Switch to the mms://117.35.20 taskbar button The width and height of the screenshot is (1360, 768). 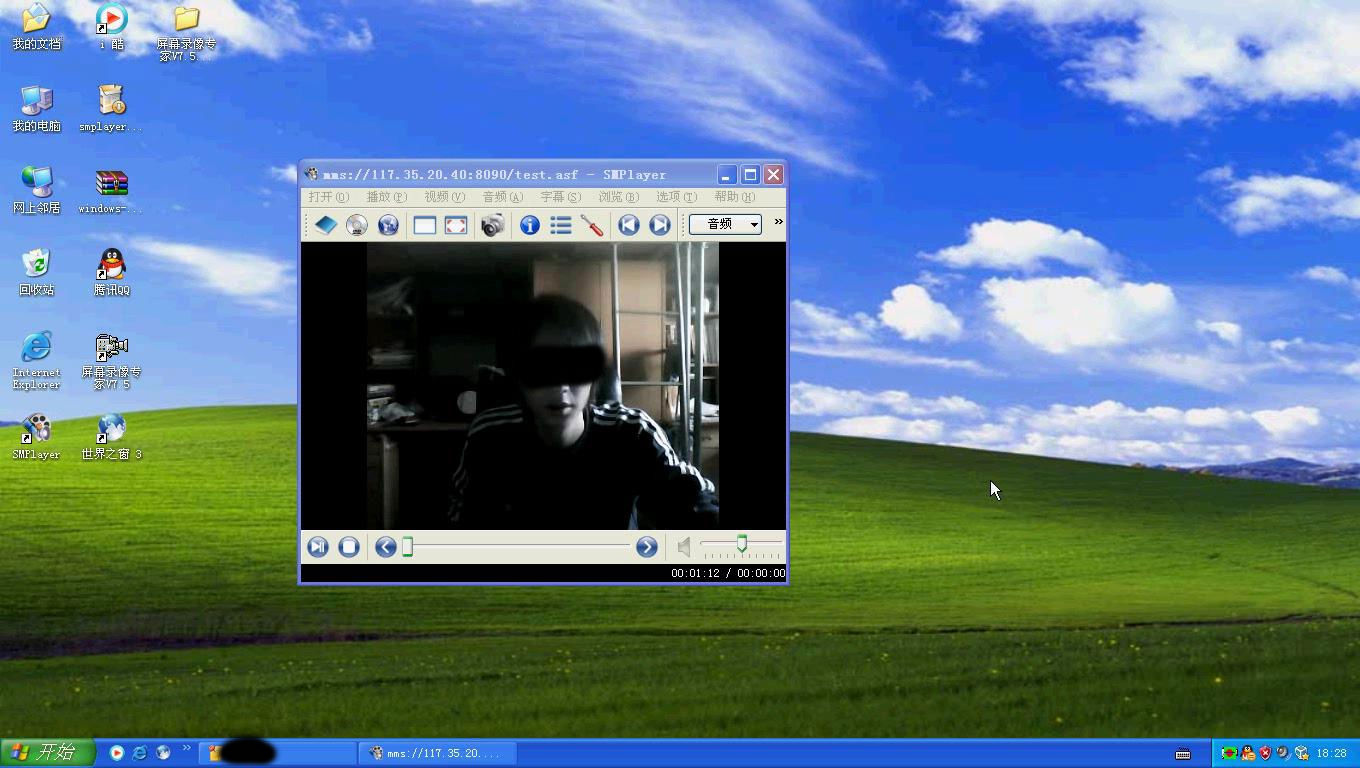tap(437, 753)
